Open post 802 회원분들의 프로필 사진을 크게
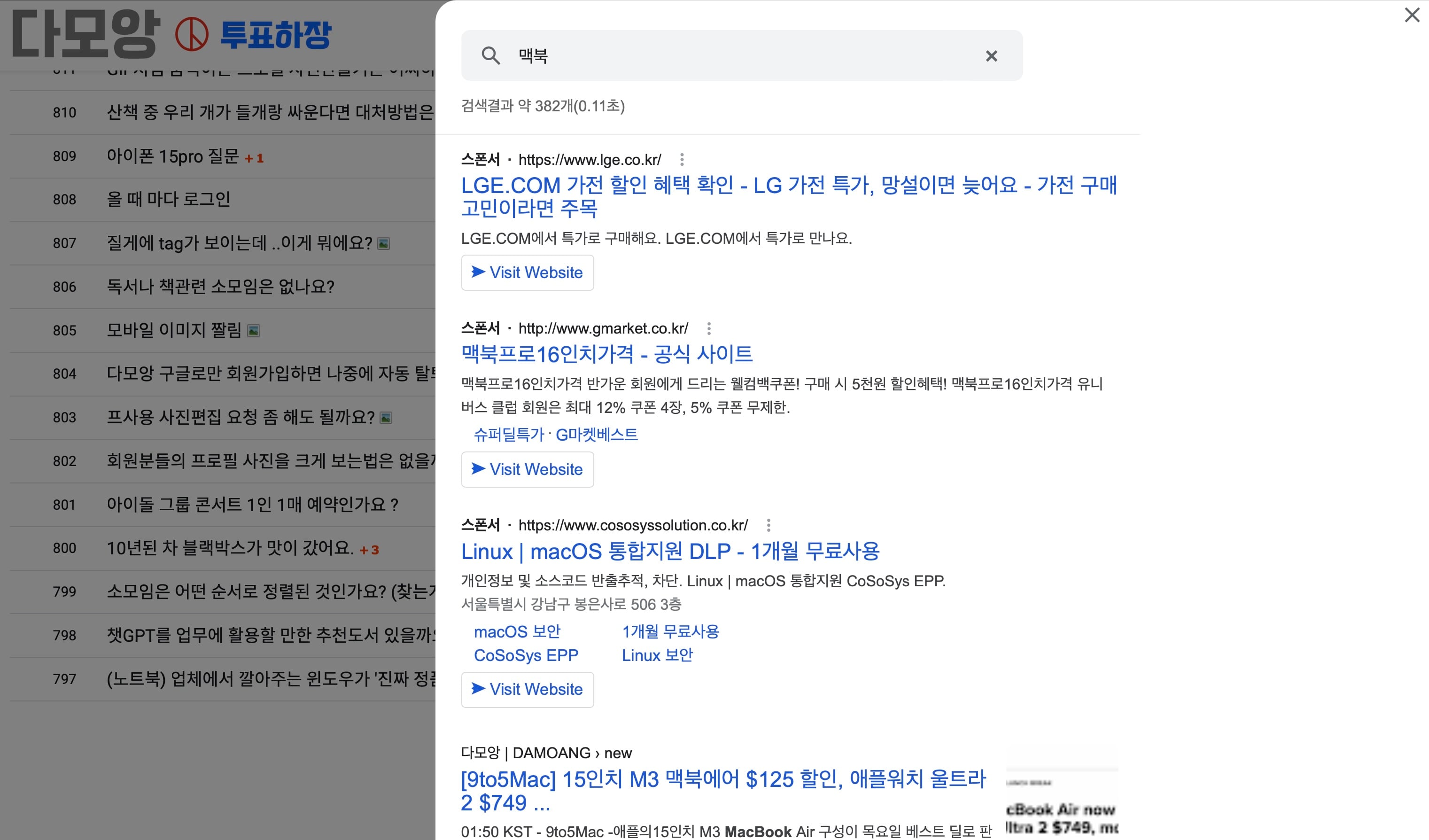Screen dimensions: 1429x840 click(271, 460)
